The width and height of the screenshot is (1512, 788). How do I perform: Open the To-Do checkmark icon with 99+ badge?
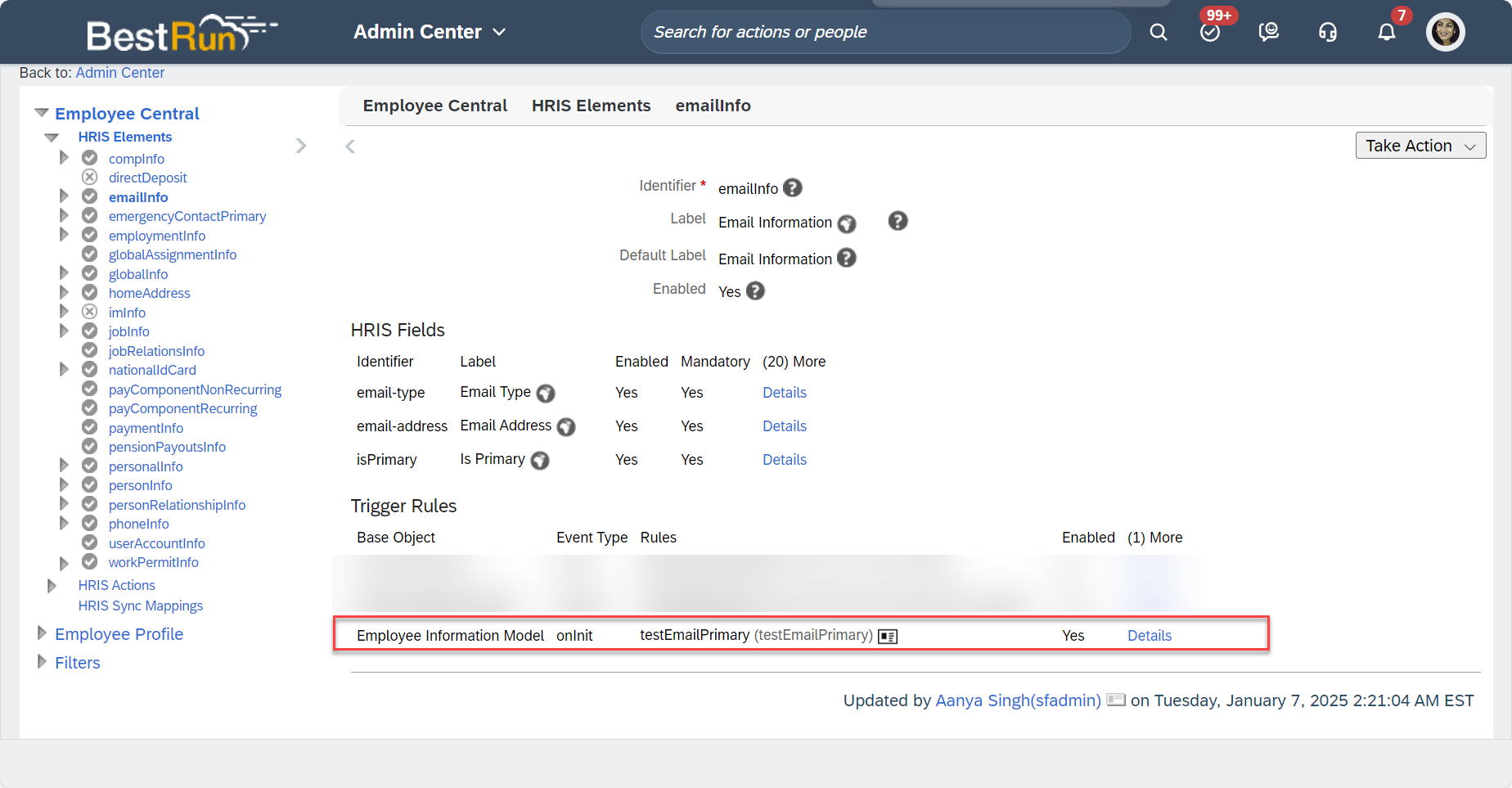[1210, 32]
